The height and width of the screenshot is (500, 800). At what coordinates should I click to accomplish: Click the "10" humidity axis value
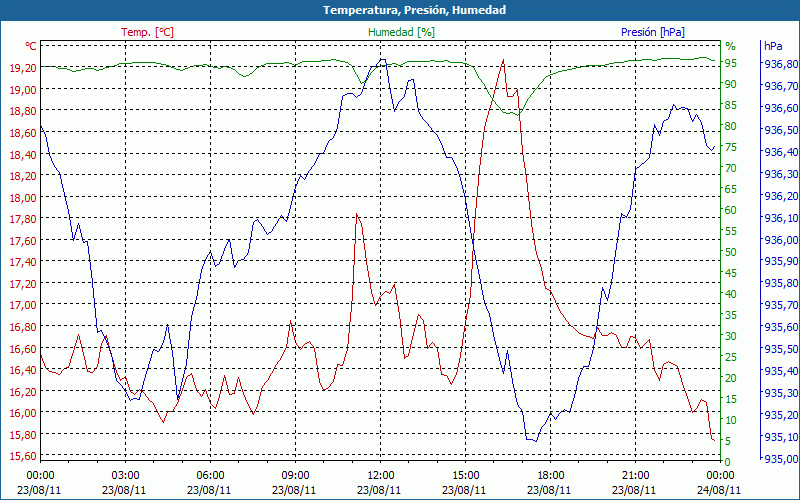point(731,420)
